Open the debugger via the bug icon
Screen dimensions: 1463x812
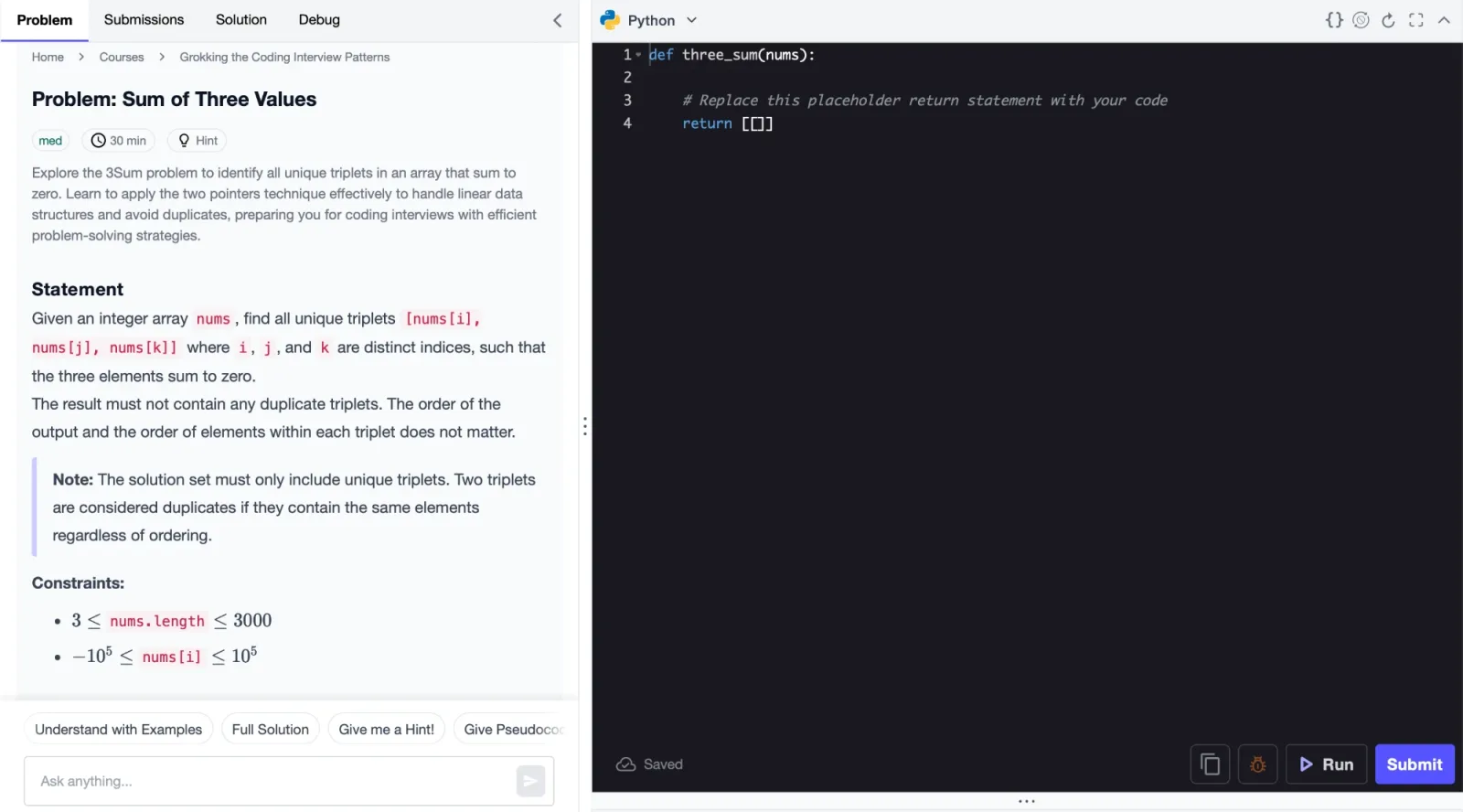coord(1258,764)
